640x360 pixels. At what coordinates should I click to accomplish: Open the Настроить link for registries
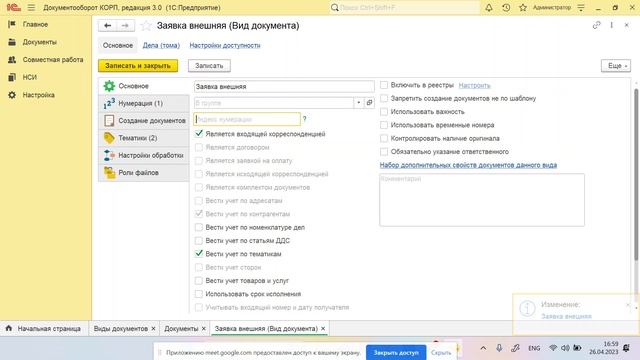pyautogui.click(x=474, y=85)
